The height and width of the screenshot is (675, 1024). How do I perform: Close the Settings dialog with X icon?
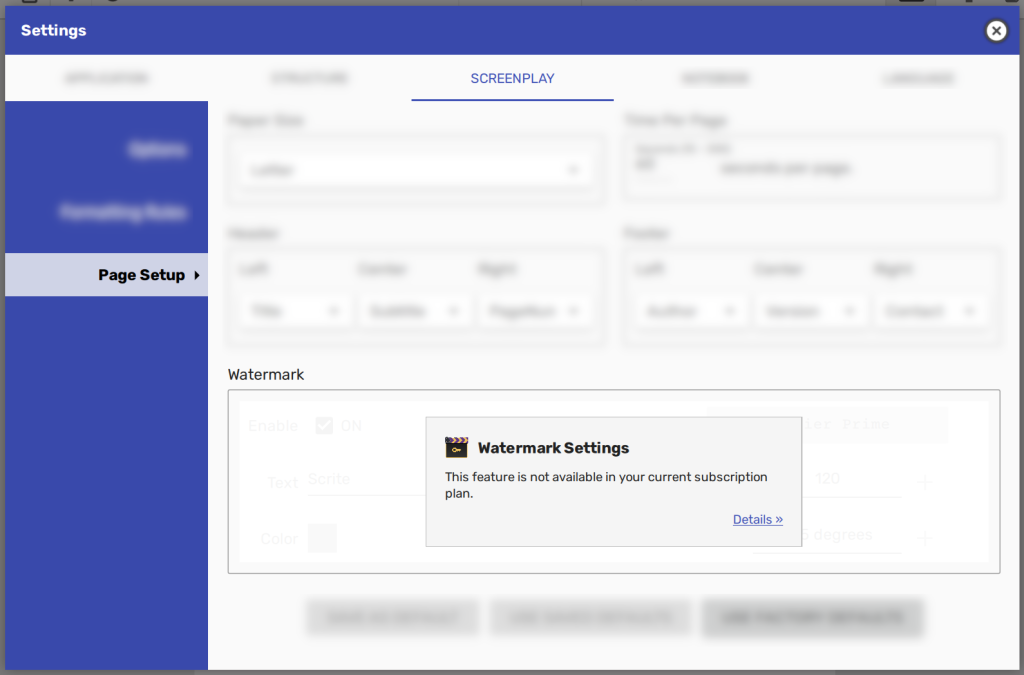pos(996,31)
